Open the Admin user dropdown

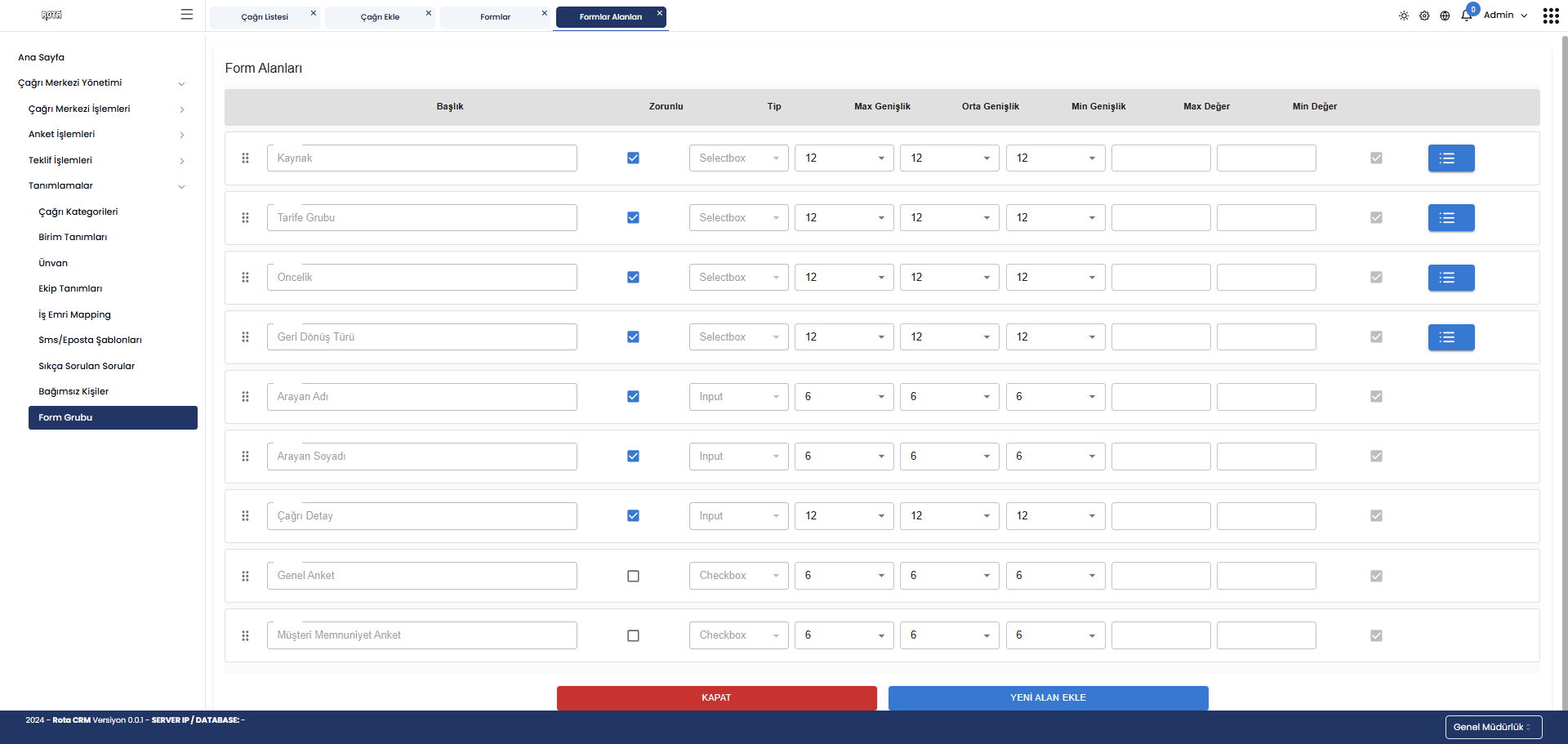[1505, 16]
